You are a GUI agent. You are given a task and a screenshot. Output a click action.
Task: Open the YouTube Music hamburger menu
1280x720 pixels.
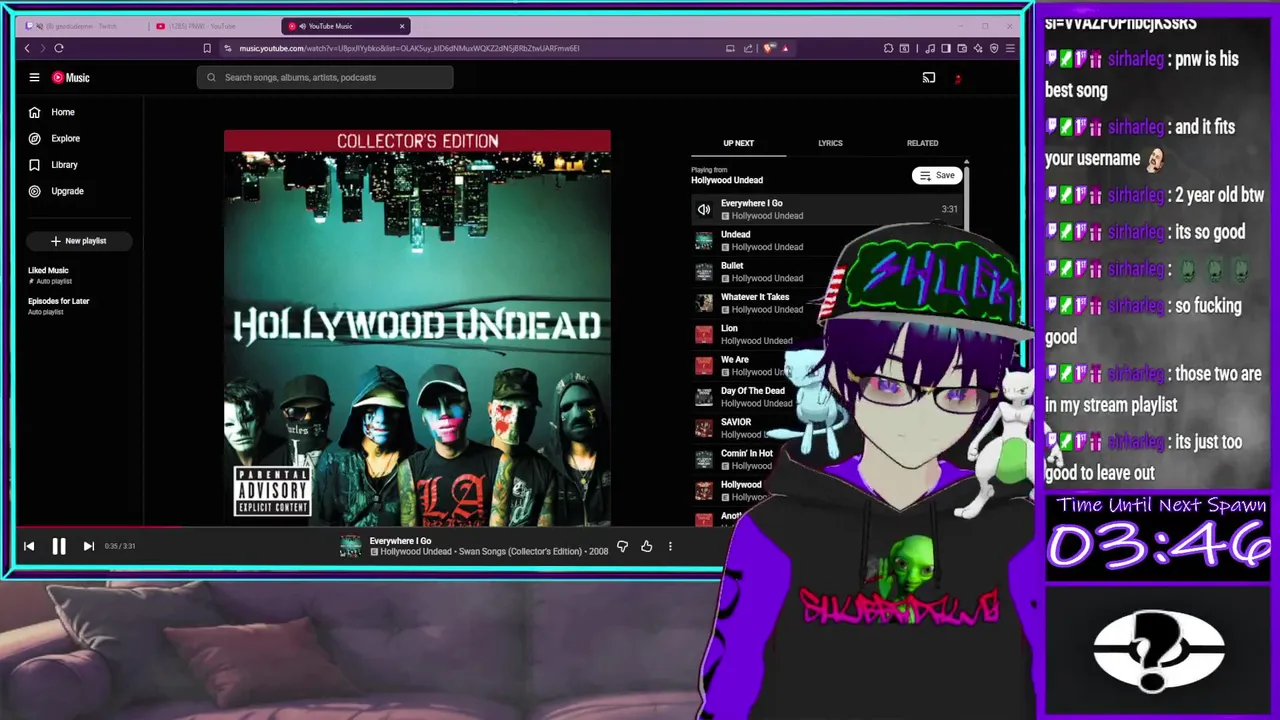[x=34, y=77]
